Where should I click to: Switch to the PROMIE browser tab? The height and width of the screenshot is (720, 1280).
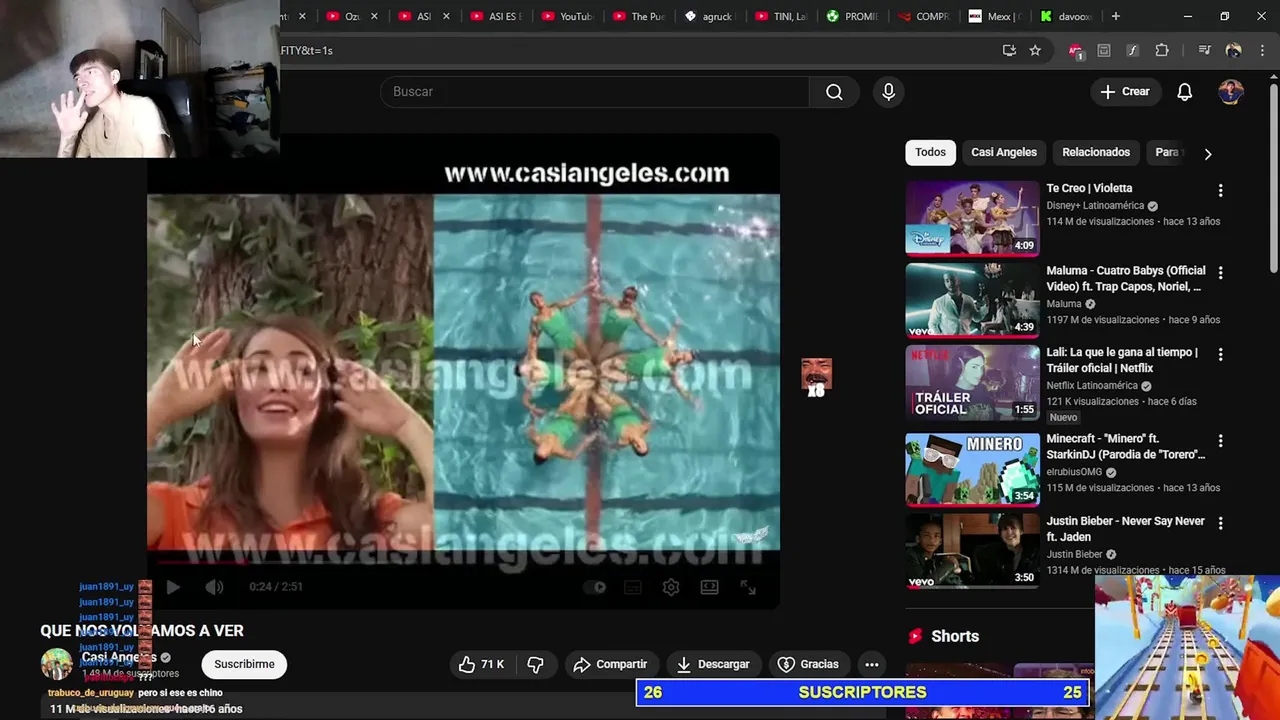click(x=853, y=16)
